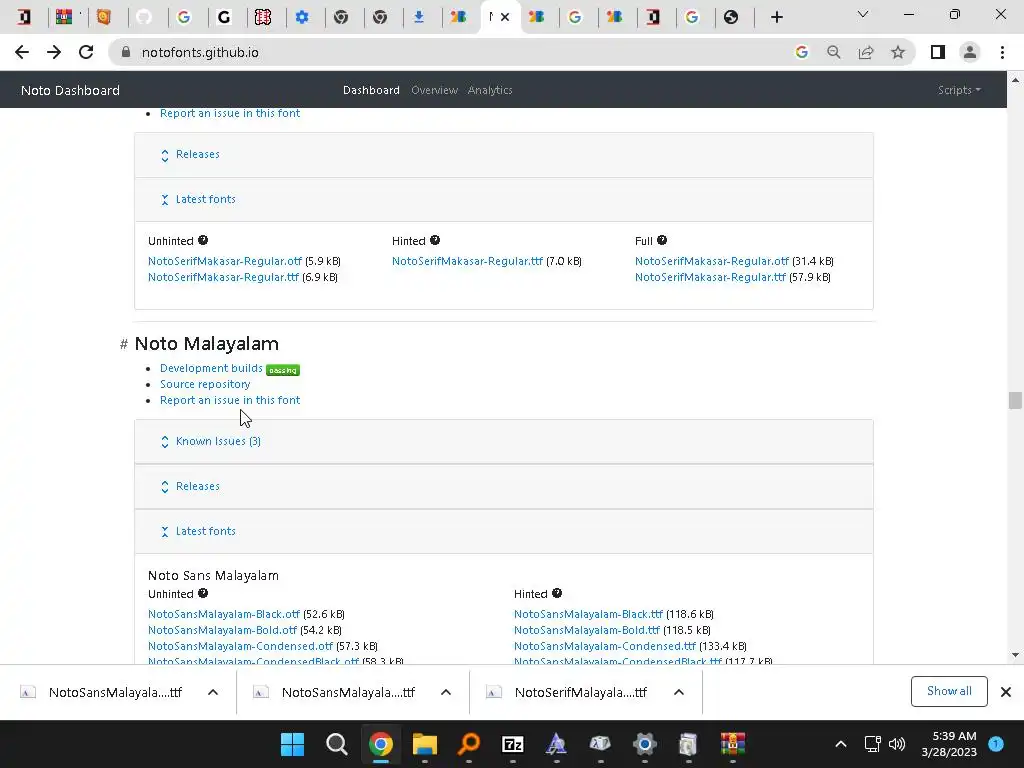
Task: Open the tab search chevron
Action: tap(863, 14)
